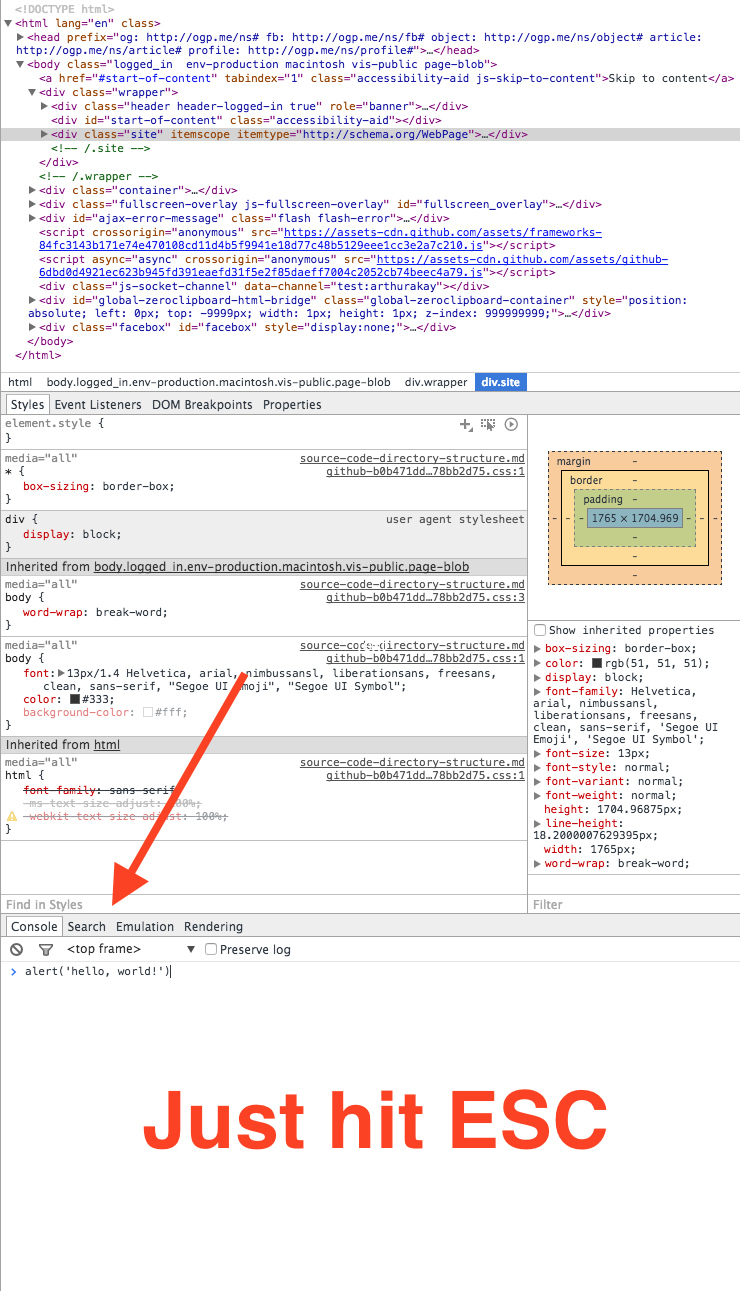The image size is (740, 1291).
Task: Click the console input line with alert code
Action: [x=370, y=971]
